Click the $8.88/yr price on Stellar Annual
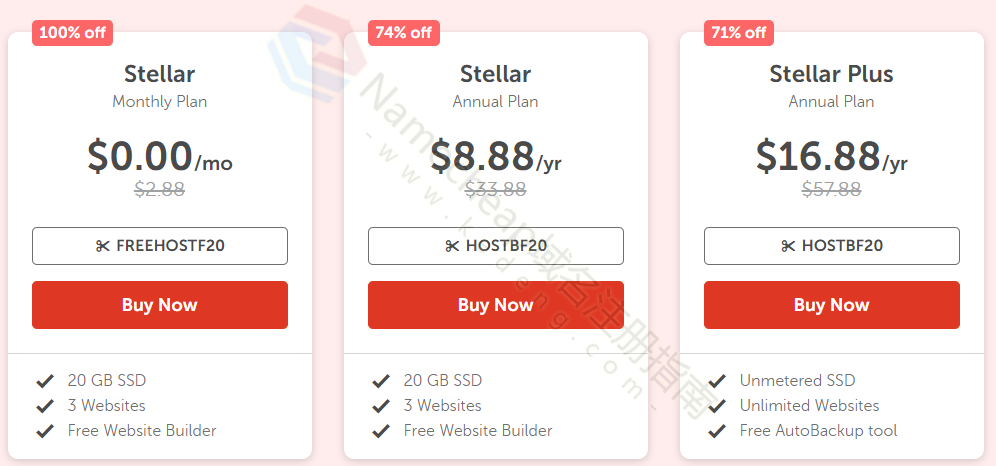Image resolution: width=996 pixels, height=466 pixels. (496, 157)
